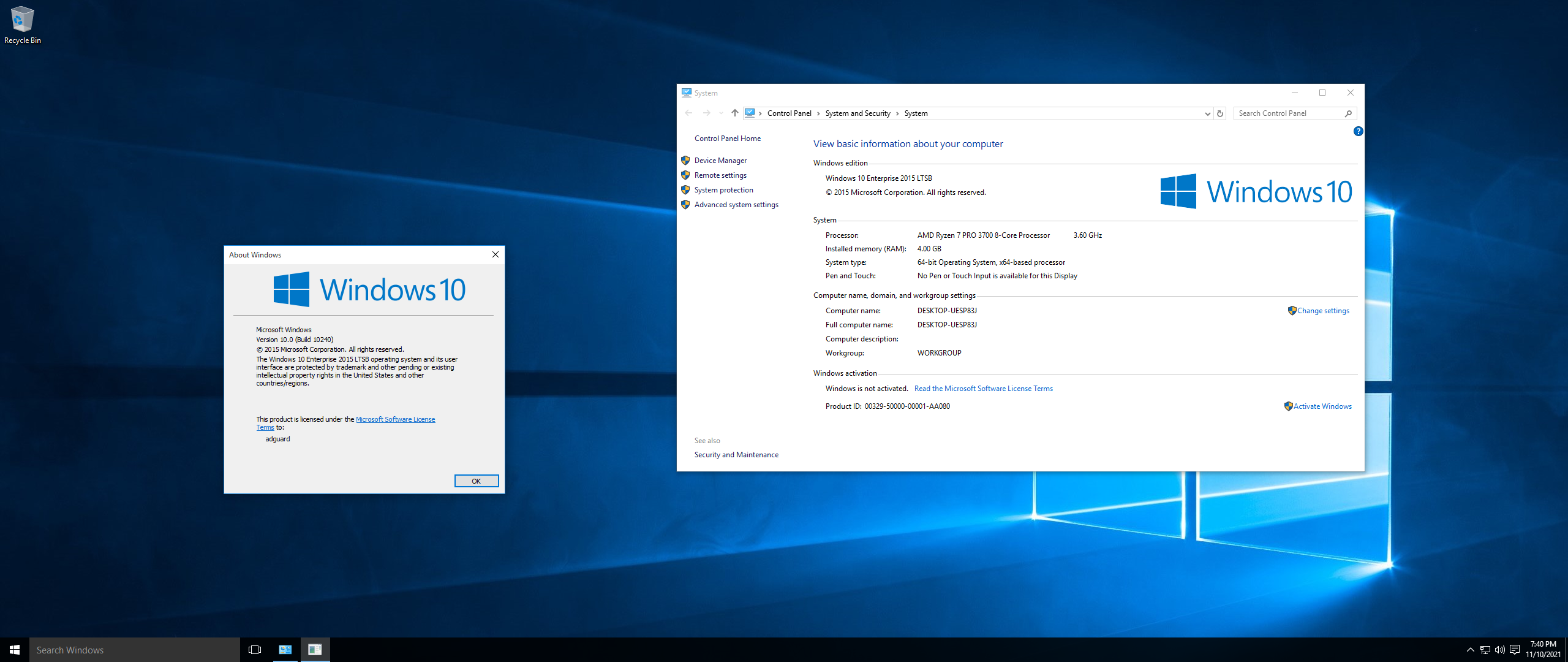The width and height of the screenshot is (1568, 662).
Task: Click the shield icon beside Activate Windows
Action: (x=1288, y=406)
